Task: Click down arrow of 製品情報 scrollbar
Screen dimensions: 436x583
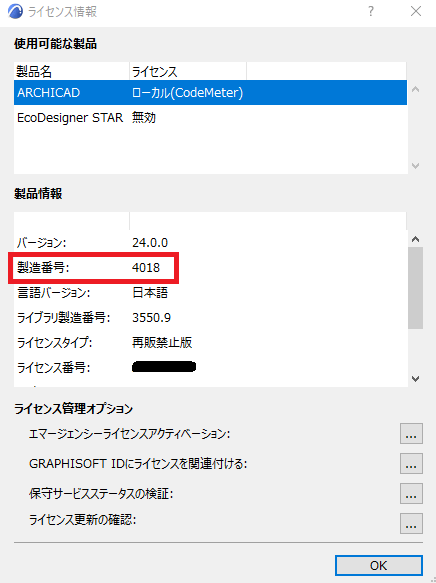Action: tap(416, 379)
